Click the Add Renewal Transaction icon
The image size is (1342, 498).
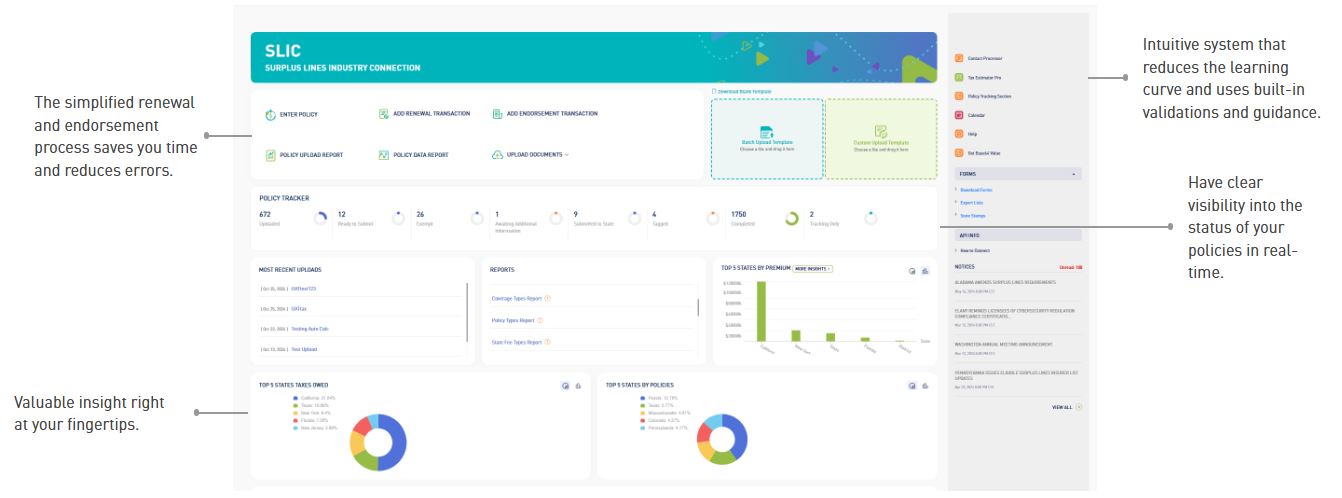tap(384, 114)
